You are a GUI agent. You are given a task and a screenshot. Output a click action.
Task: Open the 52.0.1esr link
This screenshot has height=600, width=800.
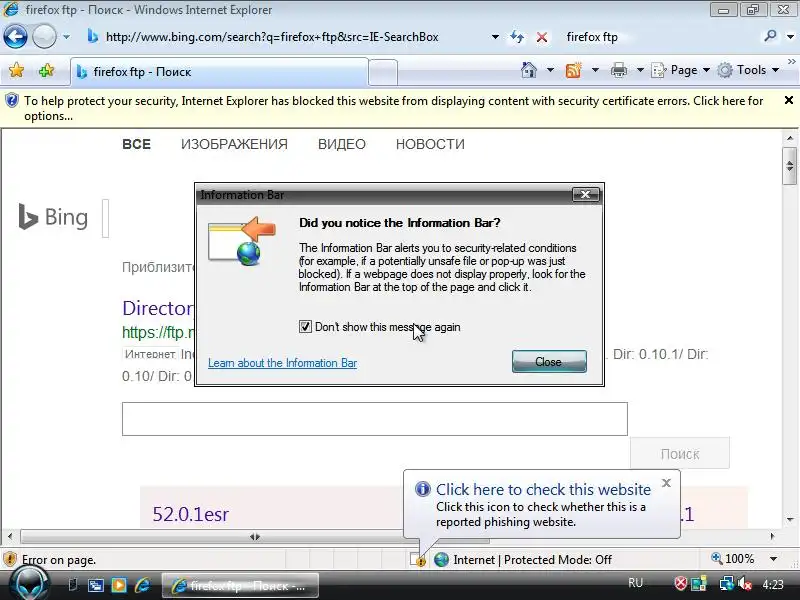tap(190, 514)
